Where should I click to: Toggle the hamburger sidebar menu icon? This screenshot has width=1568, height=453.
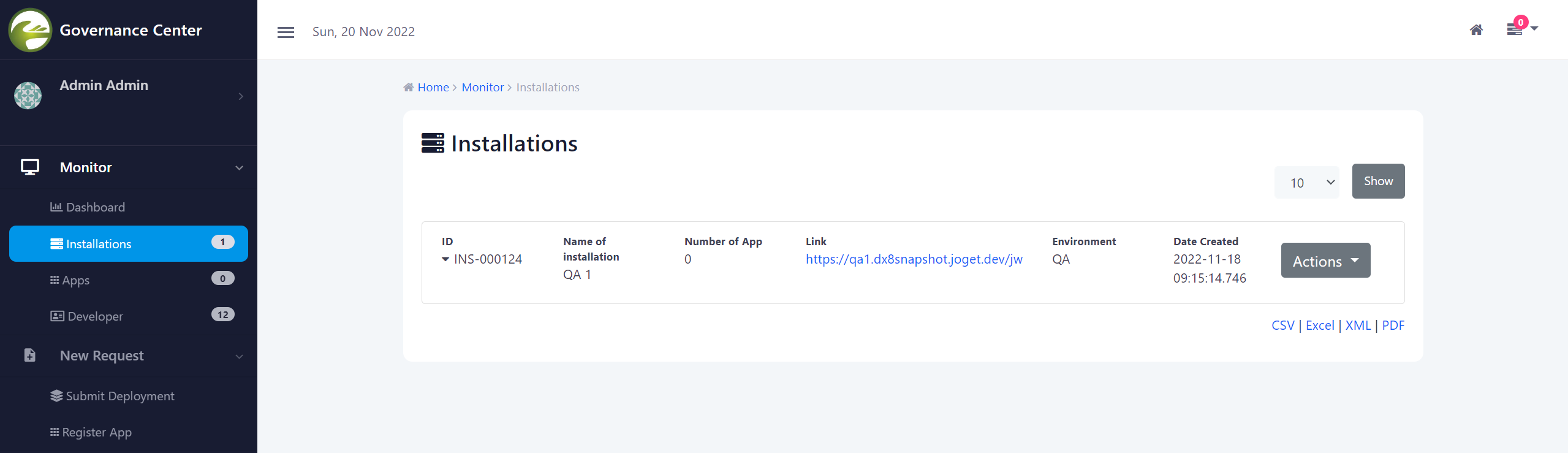tap(286, 32)
